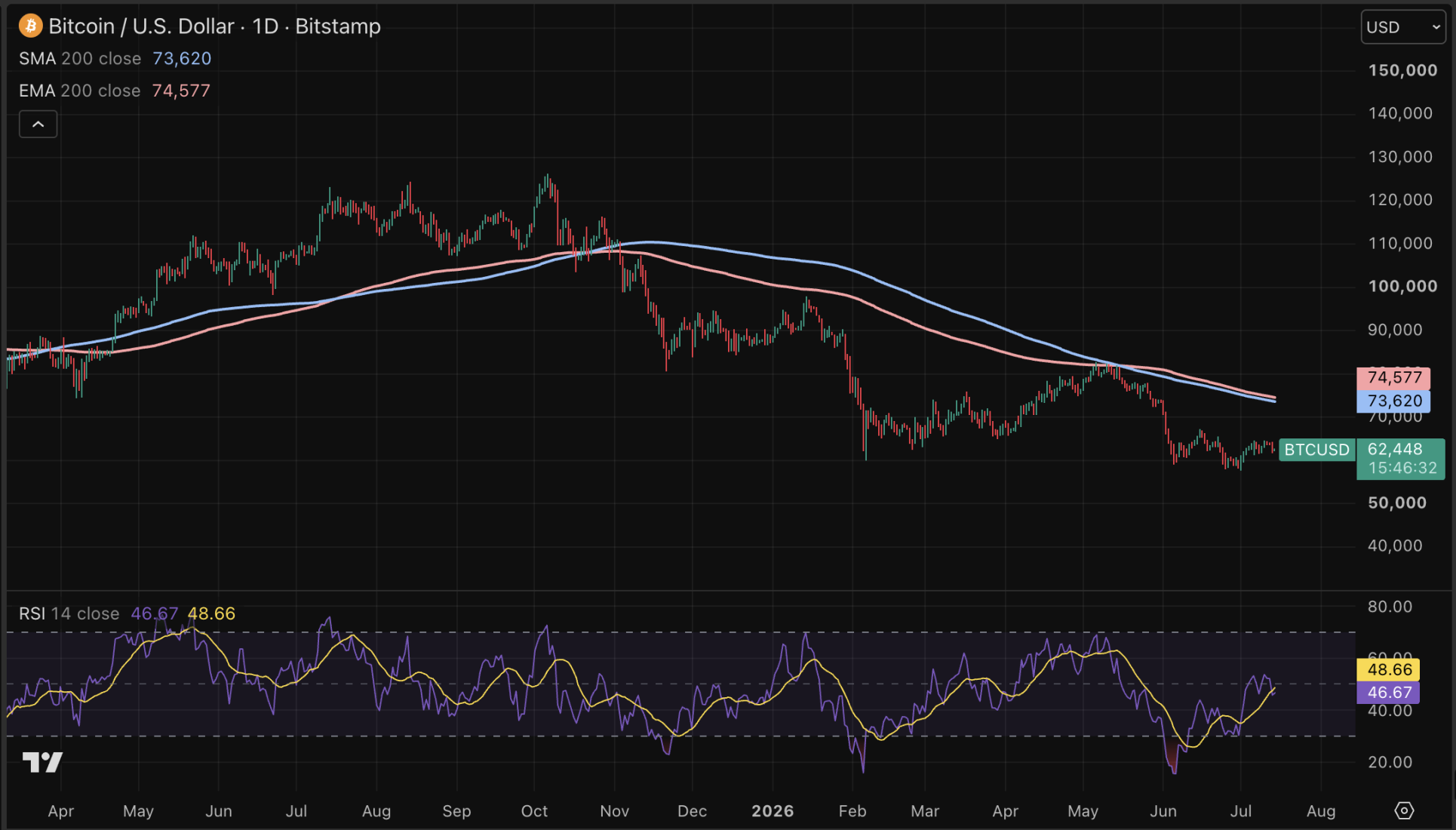Click the yellow 48.66 RSI value label

1388,669
